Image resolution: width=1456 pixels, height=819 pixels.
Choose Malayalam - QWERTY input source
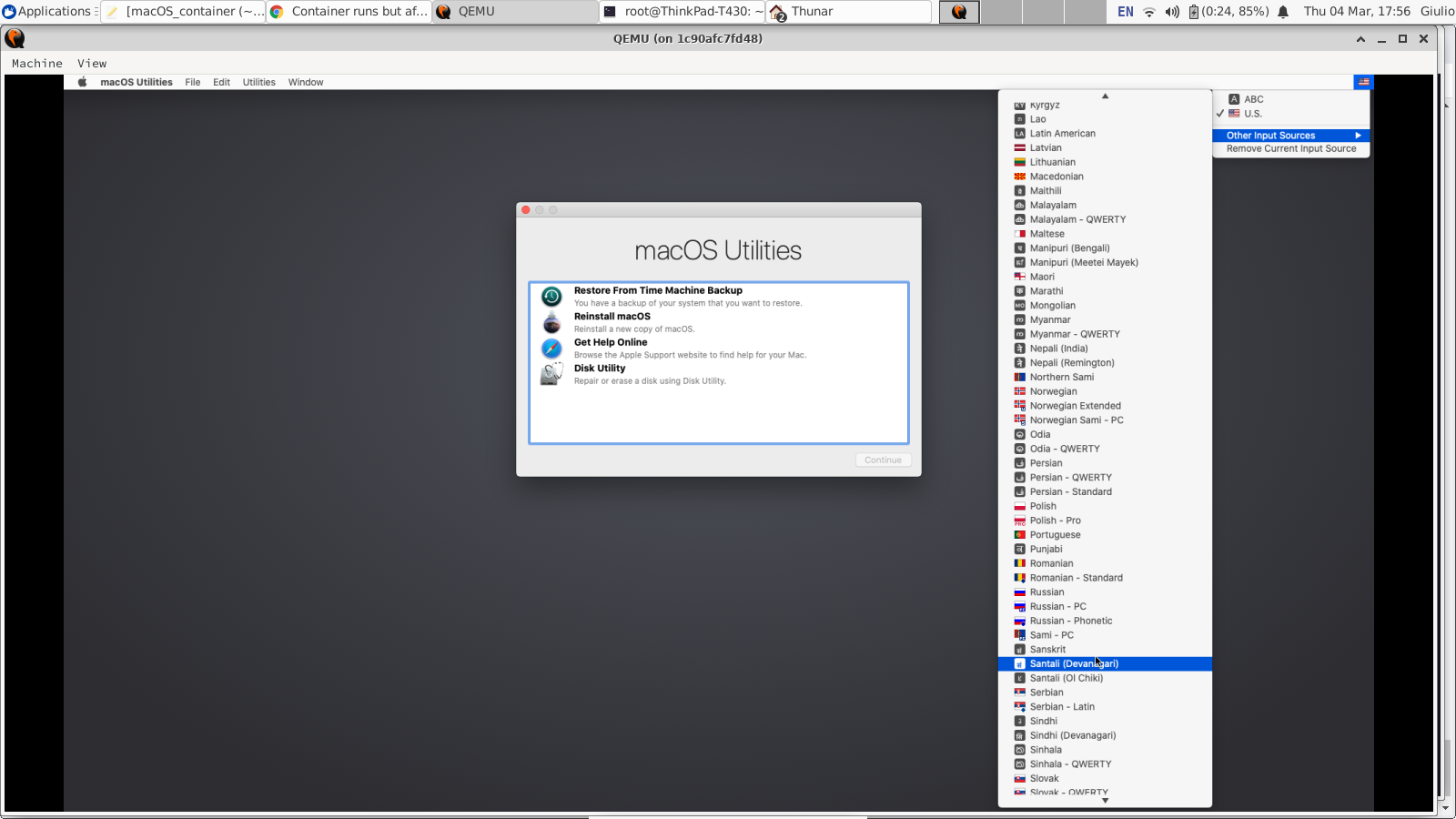[x=1105, y=219]
